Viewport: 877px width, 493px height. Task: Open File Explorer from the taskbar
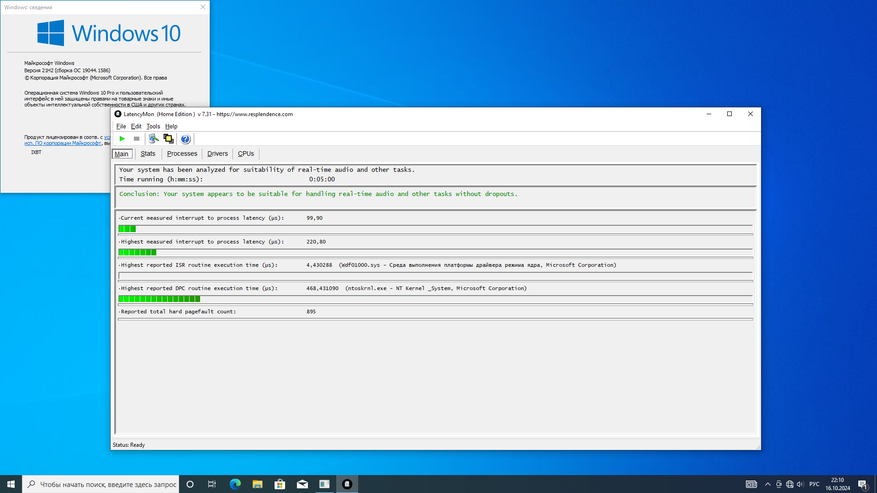(x=257, y=484)
